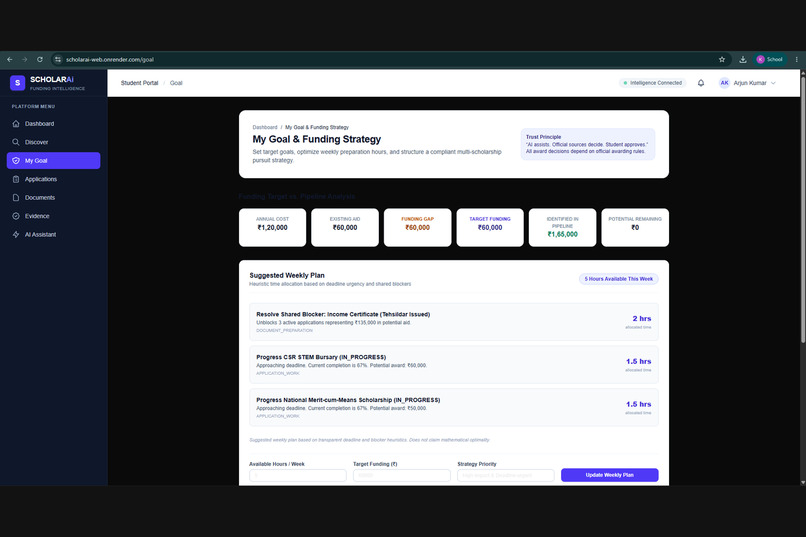Viewport: 806px width, 537px height.
Task: Click Update Weekly Plan button
Action: coord(610,475)
